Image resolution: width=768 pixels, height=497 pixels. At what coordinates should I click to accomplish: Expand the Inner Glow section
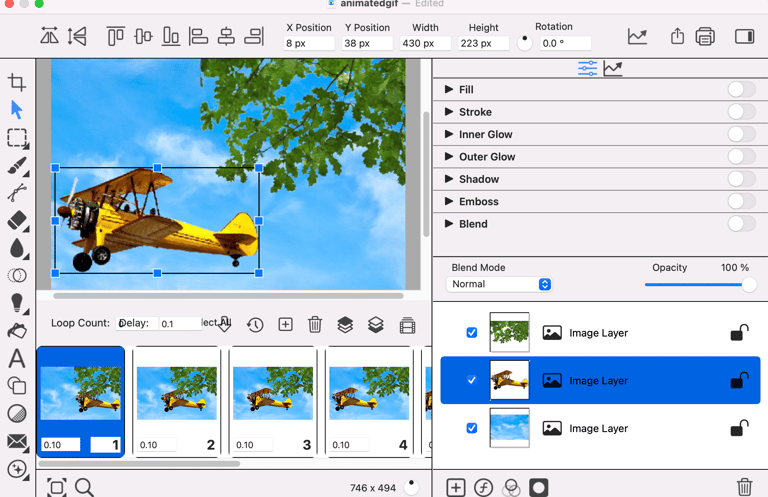pos(449,134)
